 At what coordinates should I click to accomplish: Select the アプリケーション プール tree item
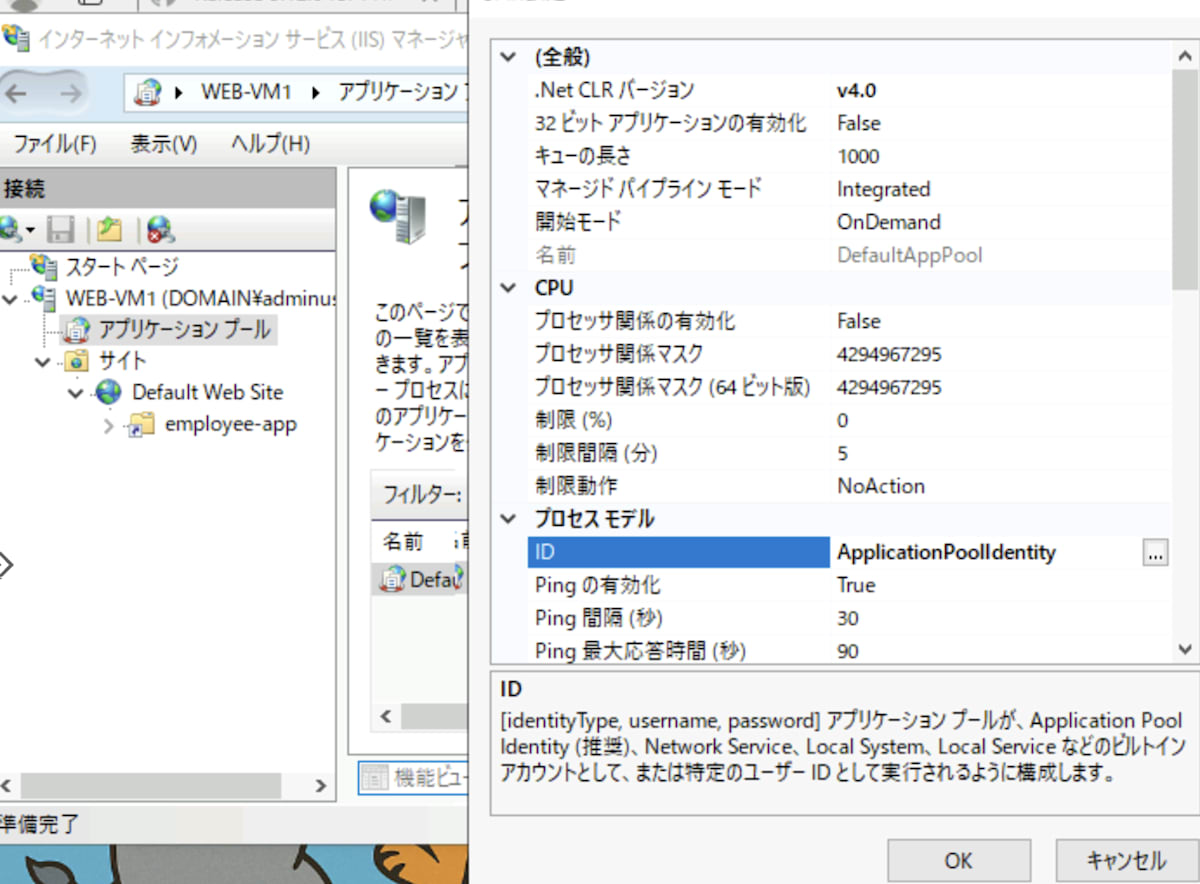point(184,329)
